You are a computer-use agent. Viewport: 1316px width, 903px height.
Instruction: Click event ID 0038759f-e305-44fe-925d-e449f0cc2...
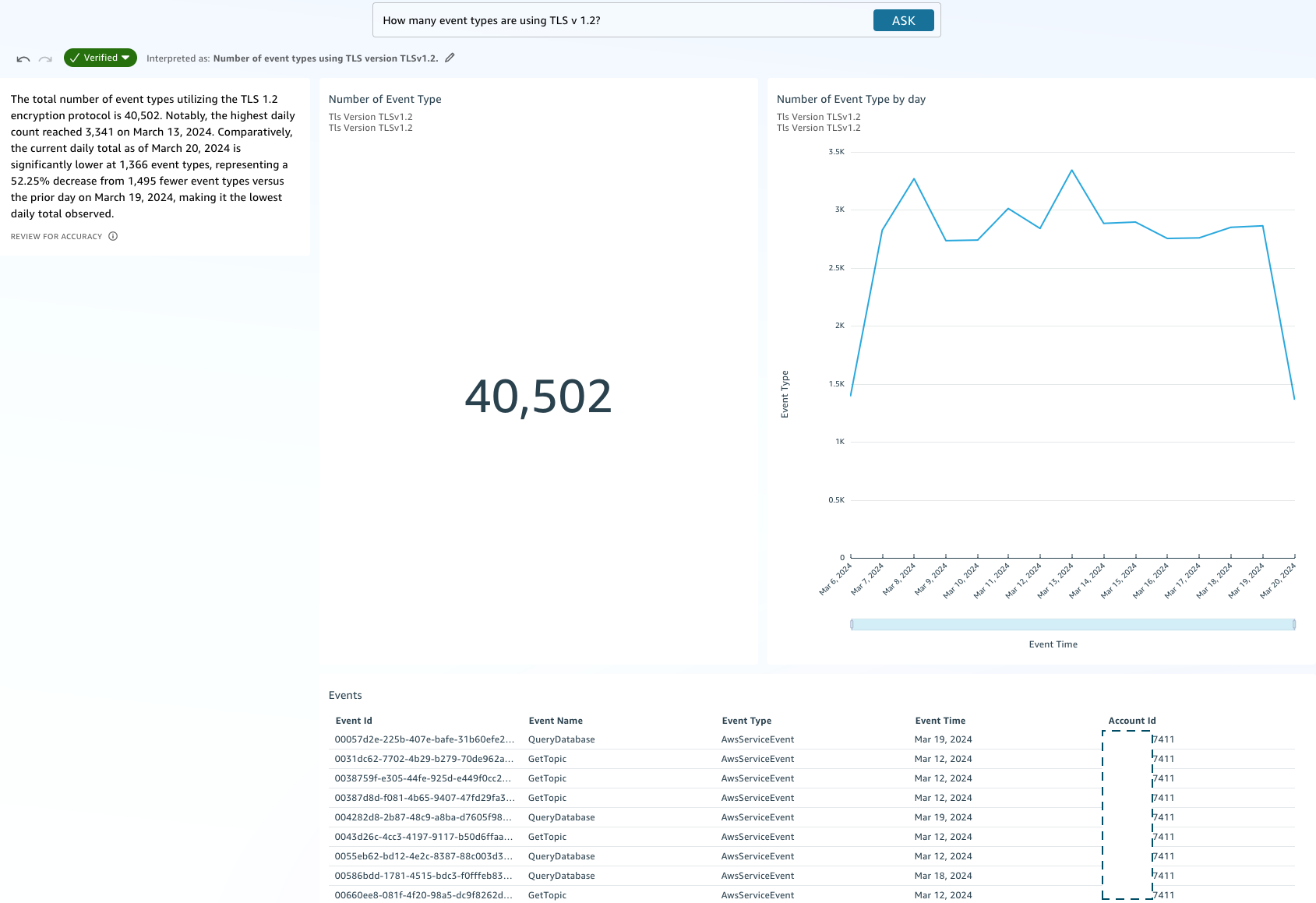[x=425, y=778]
